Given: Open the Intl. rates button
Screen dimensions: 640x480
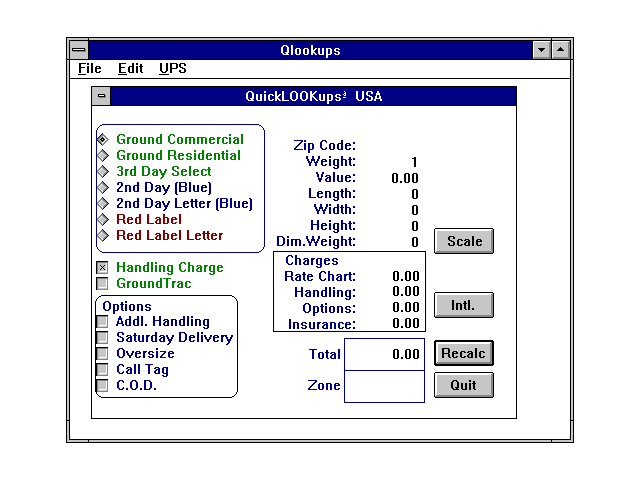Looking at the screenshot, I should point(464,305).
